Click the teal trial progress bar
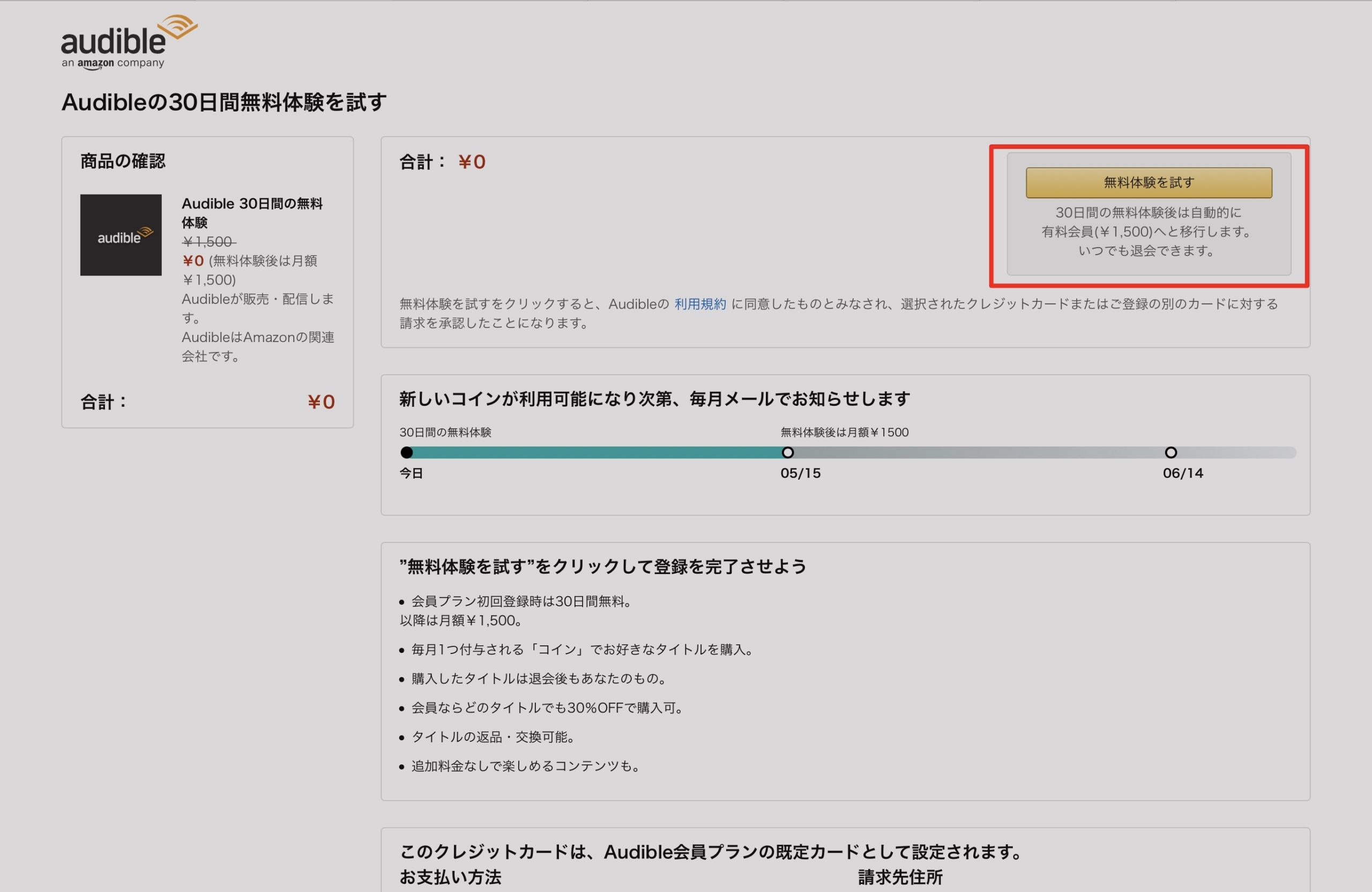Viewport: 1372px width, 892px height. tap(596, 452)
